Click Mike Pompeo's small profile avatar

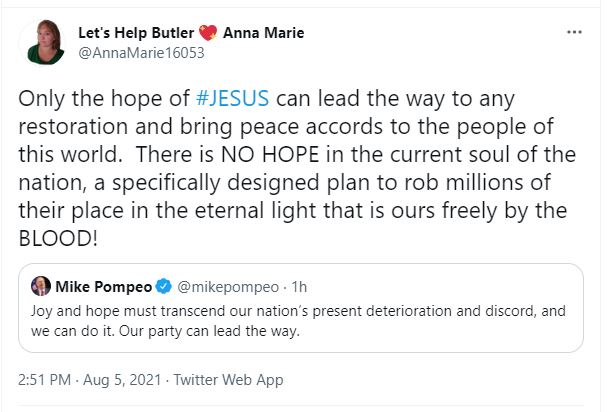tap(40, 285)
